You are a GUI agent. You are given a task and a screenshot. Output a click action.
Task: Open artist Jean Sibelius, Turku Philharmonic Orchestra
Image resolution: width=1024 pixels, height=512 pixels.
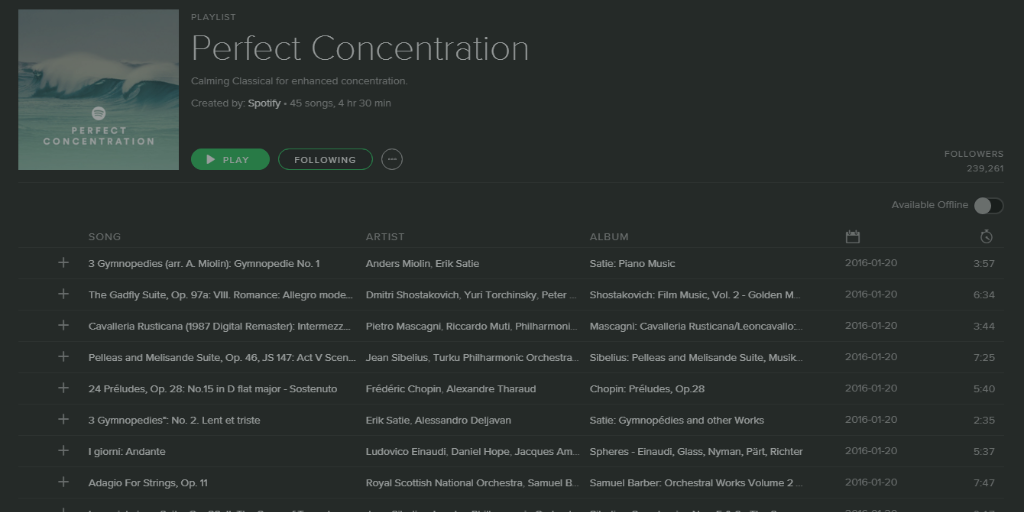tap(472, 358)
